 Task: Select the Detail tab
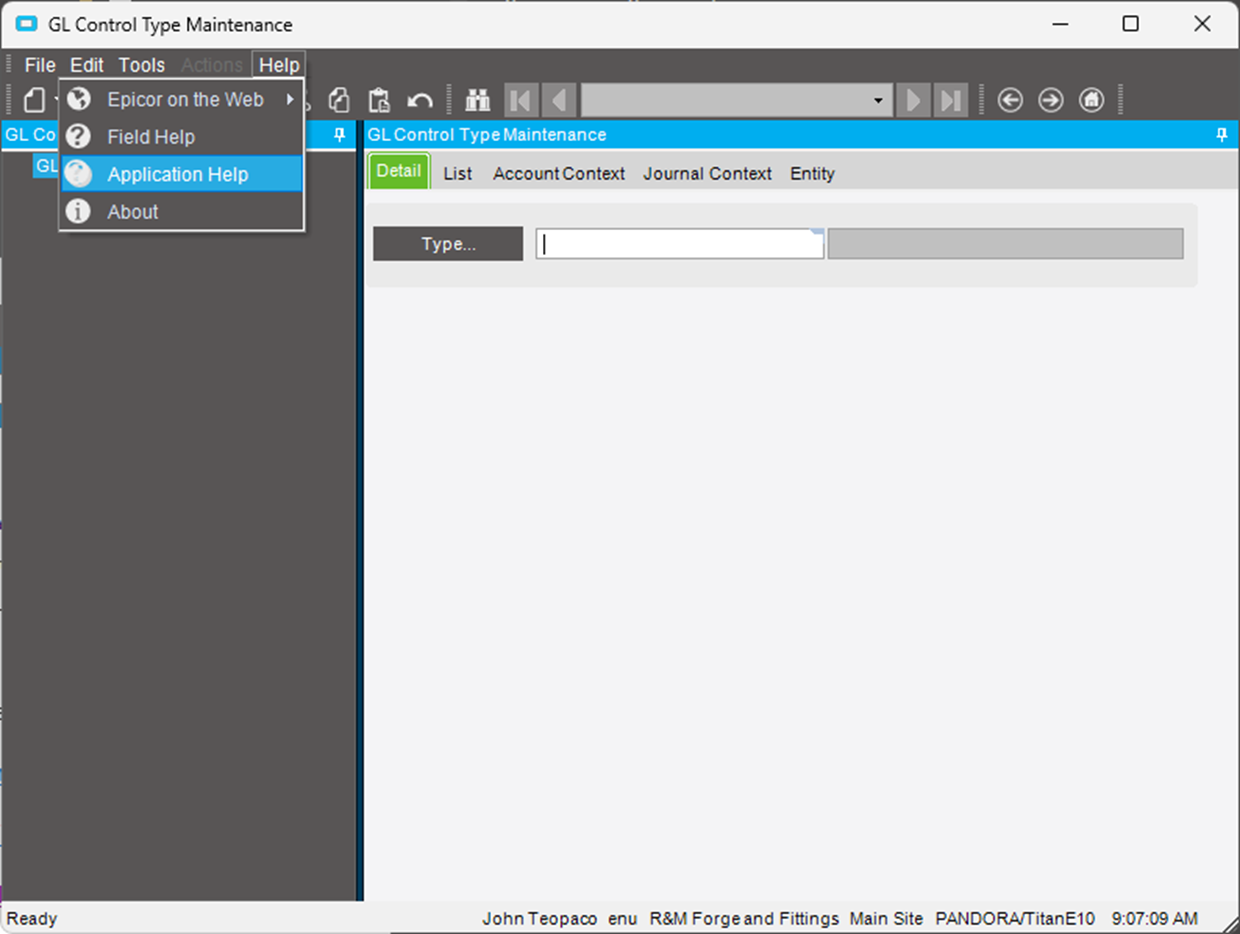(x=399, y=171)
